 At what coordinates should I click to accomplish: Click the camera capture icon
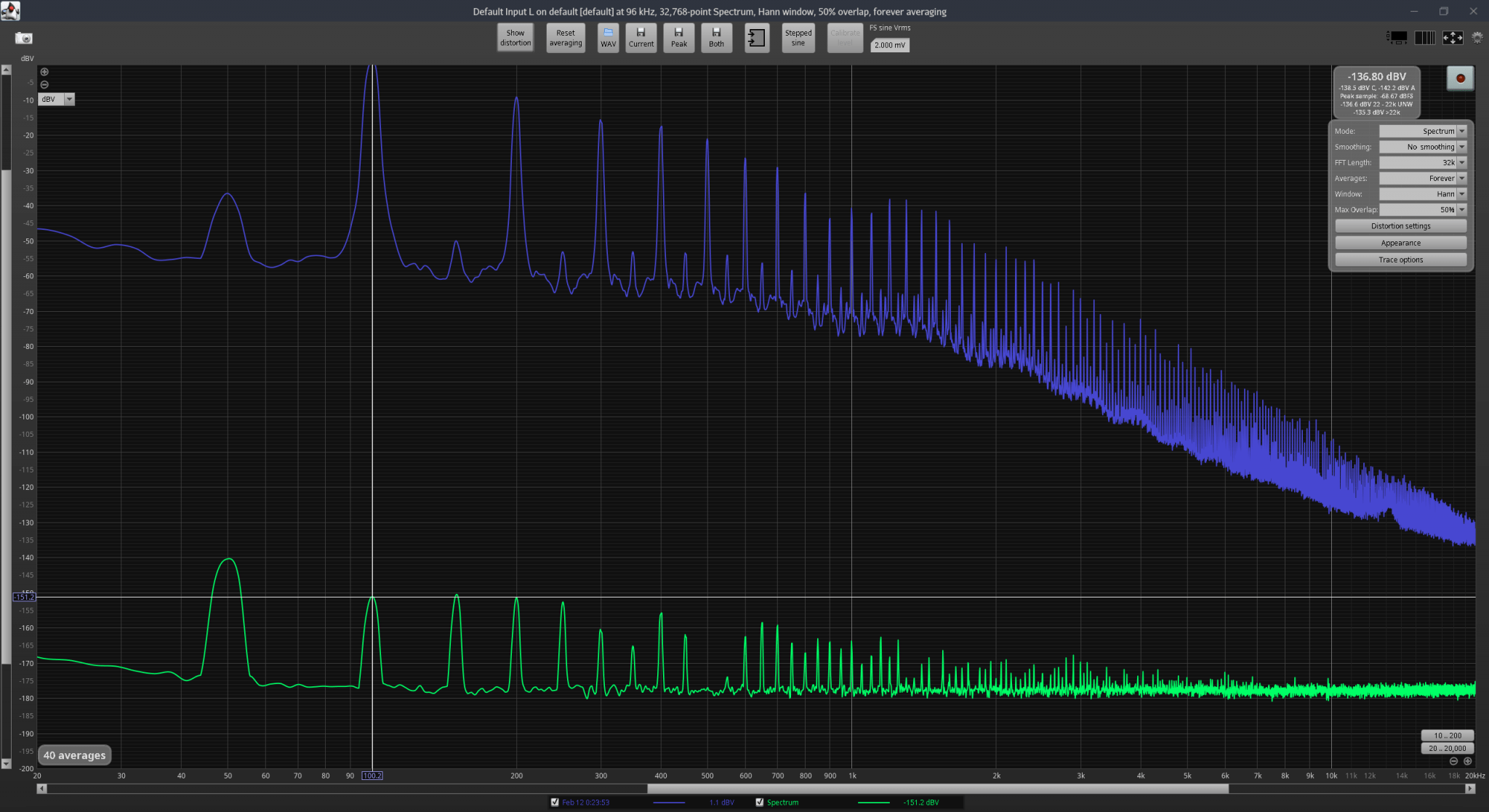(x=24, y=38)
